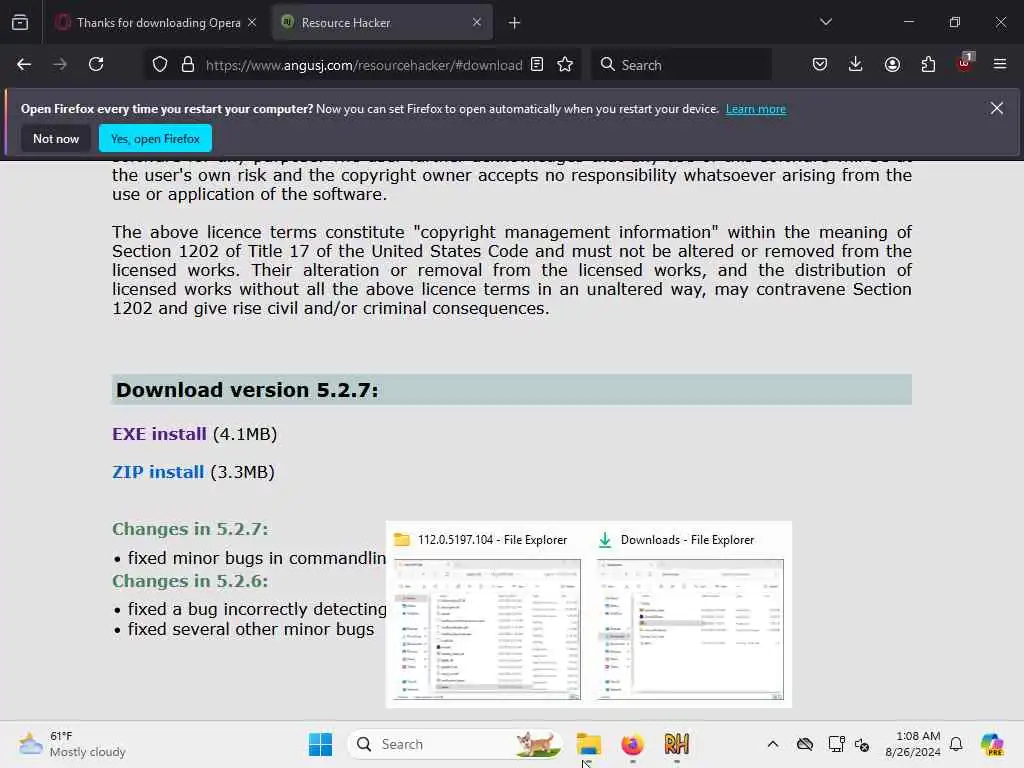Open Firefox application hamburger menu

click(x=1000, y=65)
